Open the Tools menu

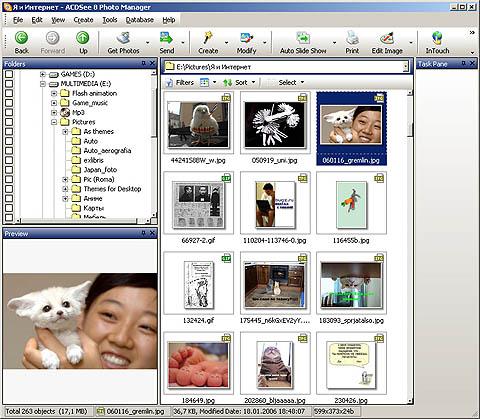coord(110,20)
